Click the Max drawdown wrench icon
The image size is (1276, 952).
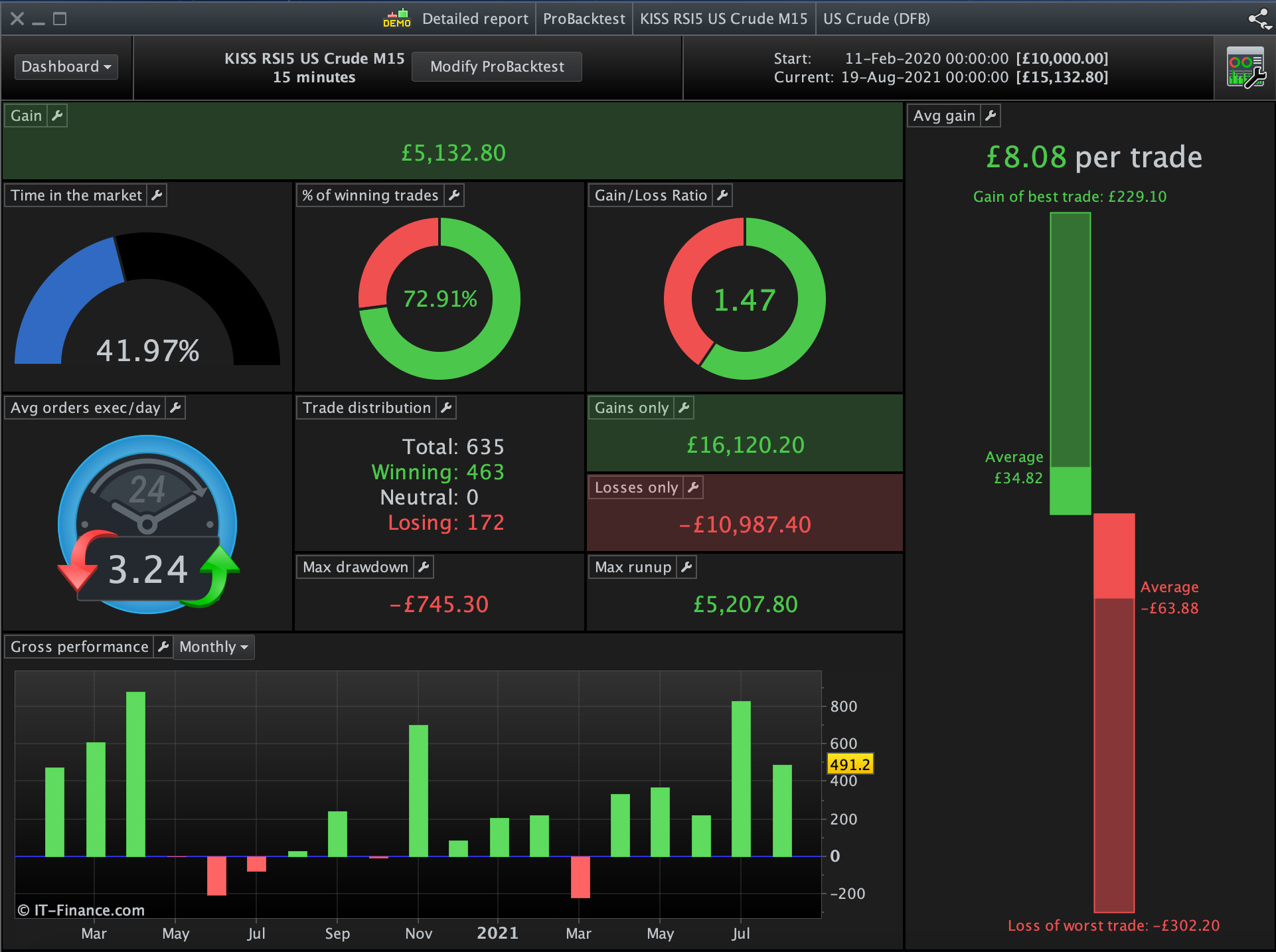point(424,567)
